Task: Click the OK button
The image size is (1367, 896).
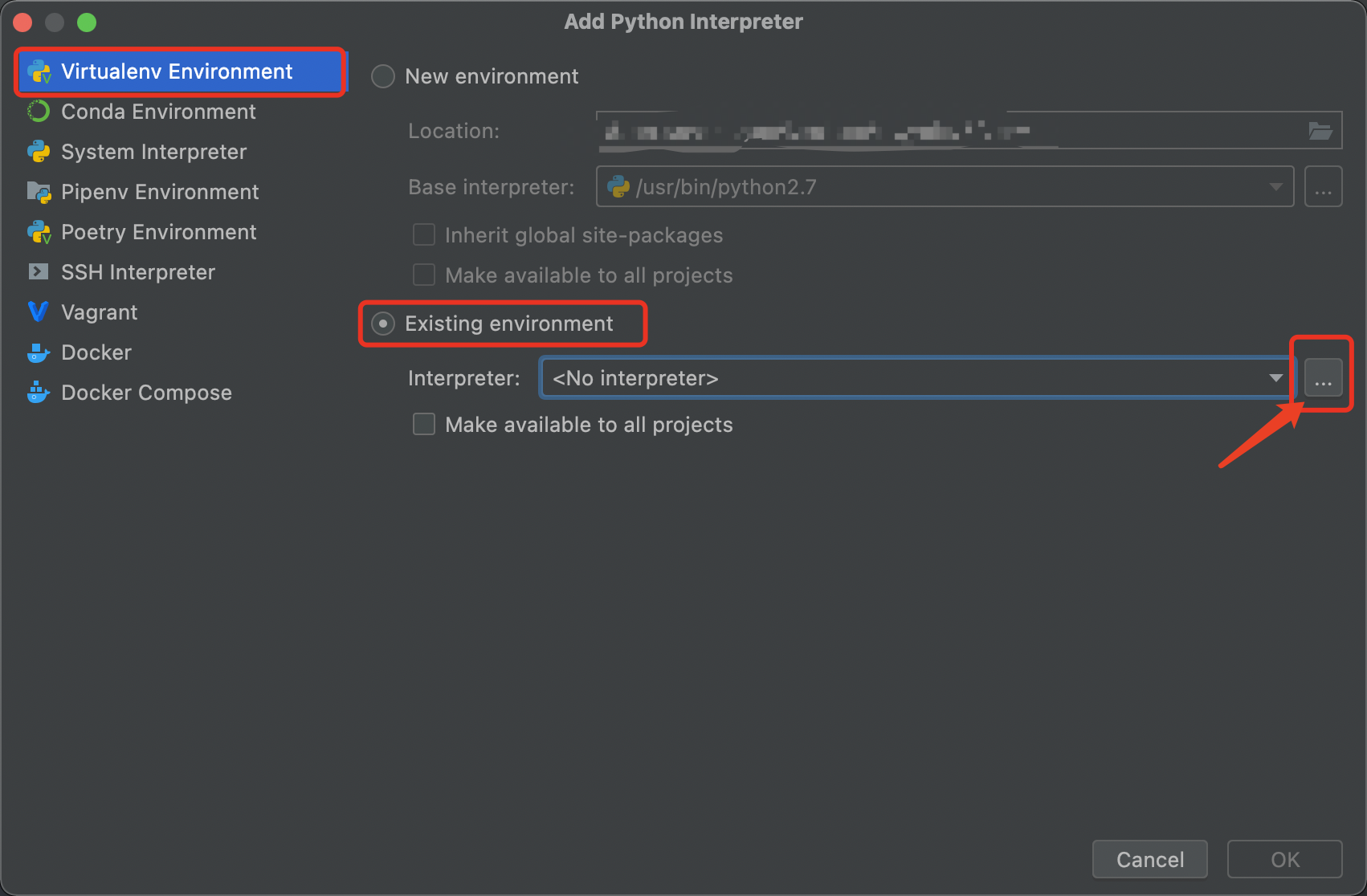Action: (1283, 859)
